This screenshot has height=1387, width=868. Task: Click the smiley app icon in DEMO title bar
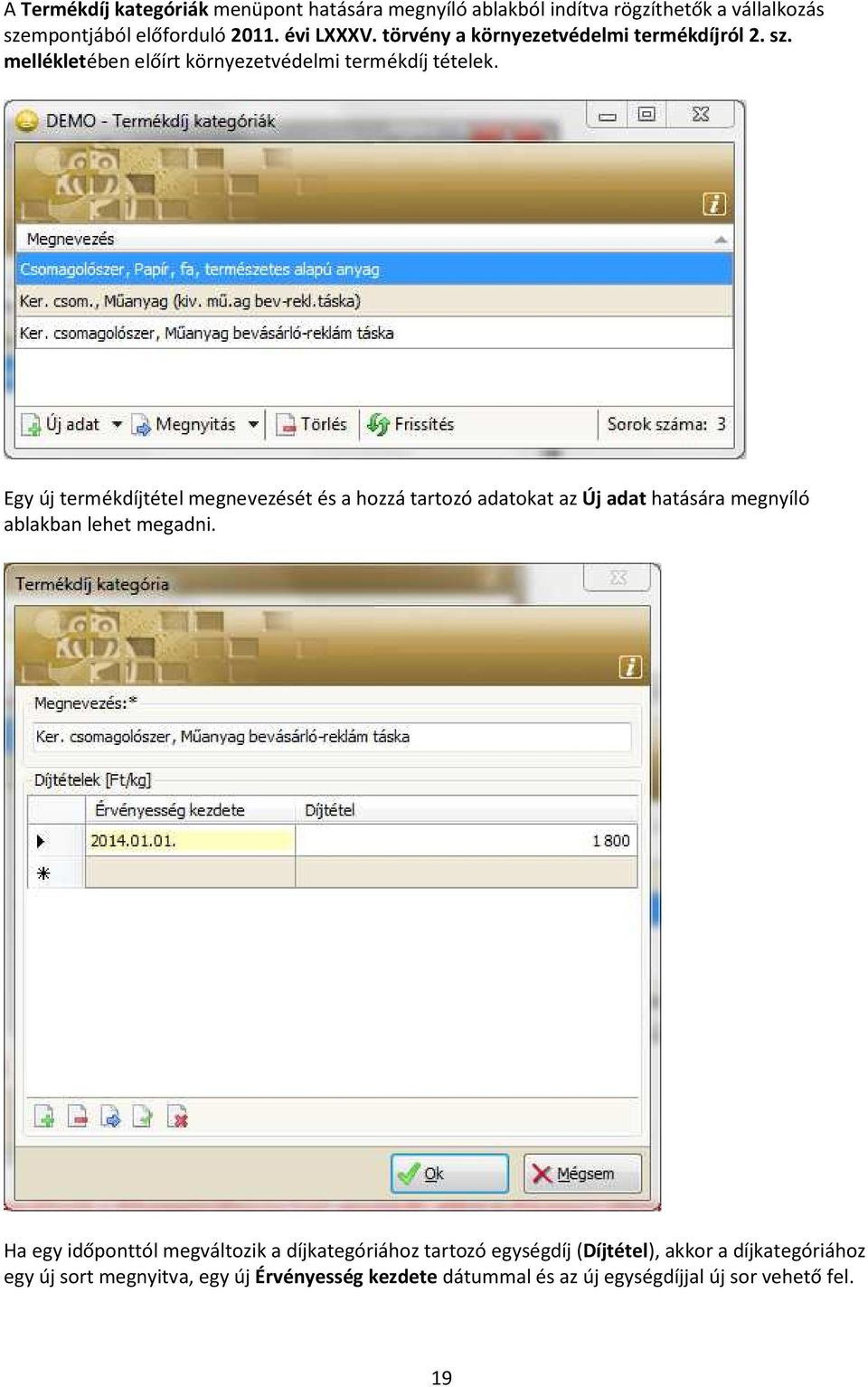coord(28,120)
